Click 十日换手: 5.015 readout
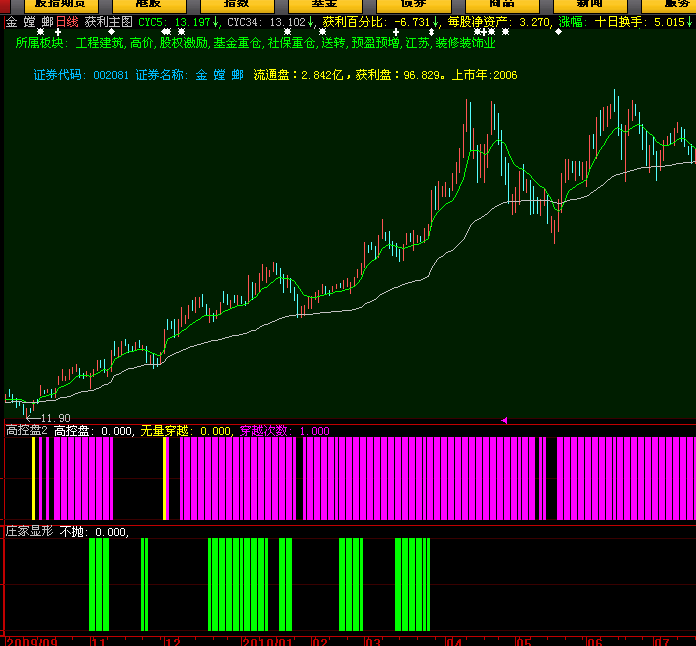 click(644, 22)
